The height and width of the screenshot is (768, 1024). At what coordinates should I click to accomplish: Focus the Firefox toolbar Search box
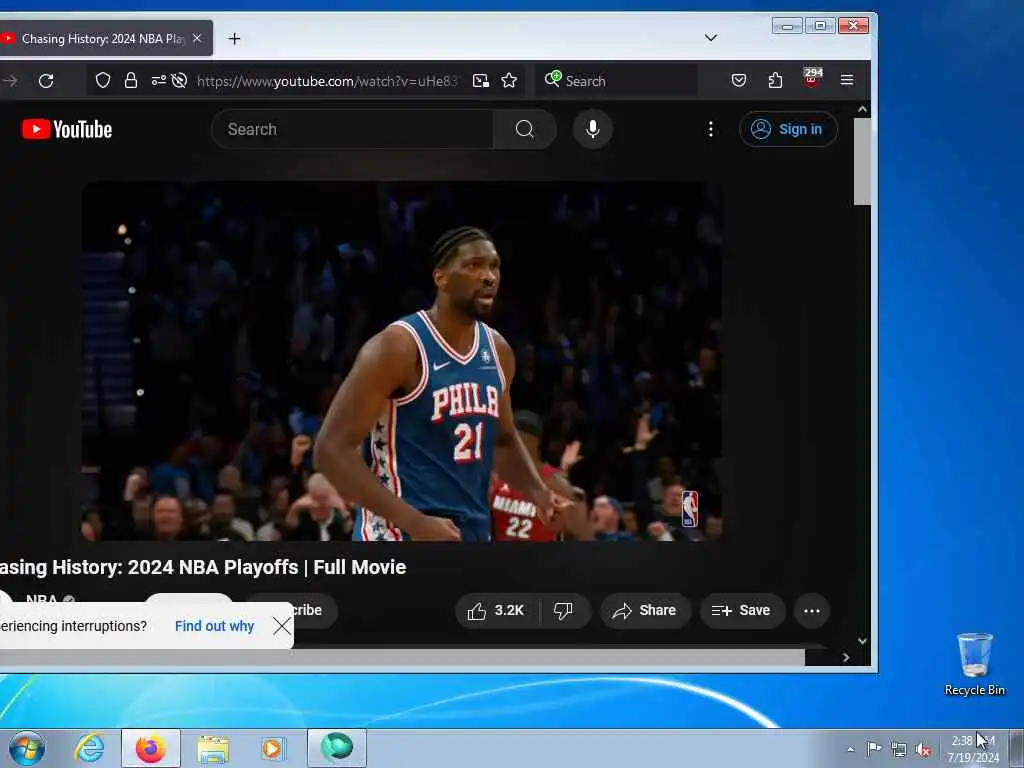616,81
